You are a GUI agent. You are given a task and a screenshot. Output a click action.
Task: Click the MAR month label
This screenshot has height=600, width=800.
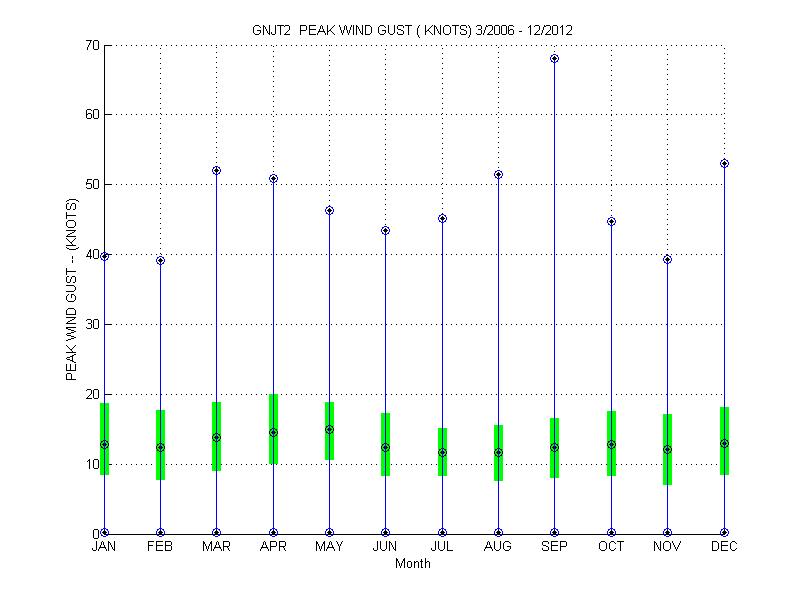pyautogui.click(x=216, y=546)
